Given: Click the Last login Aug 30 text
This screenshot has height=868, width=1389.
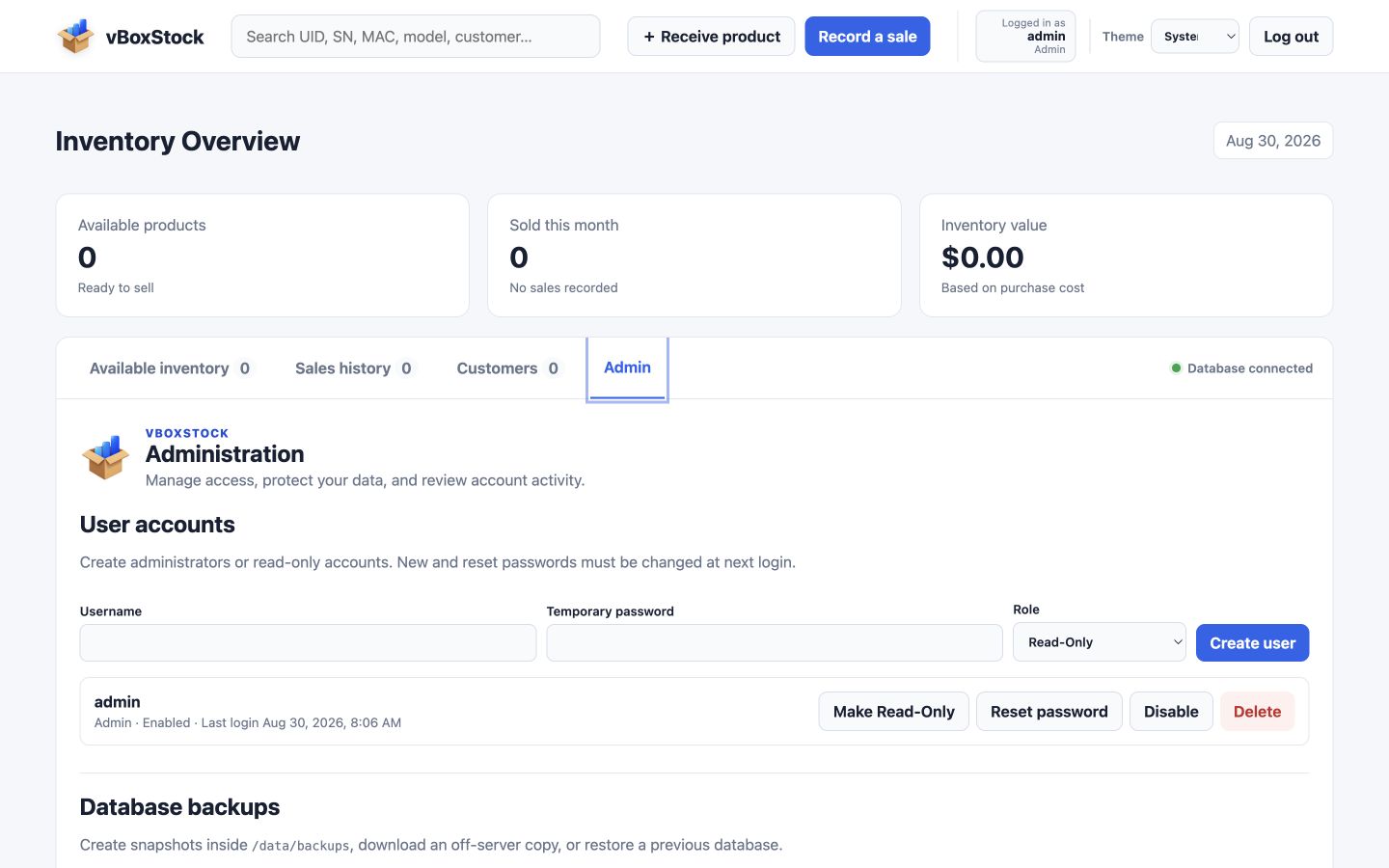Looking at the screenshot, I should (301, 722).
